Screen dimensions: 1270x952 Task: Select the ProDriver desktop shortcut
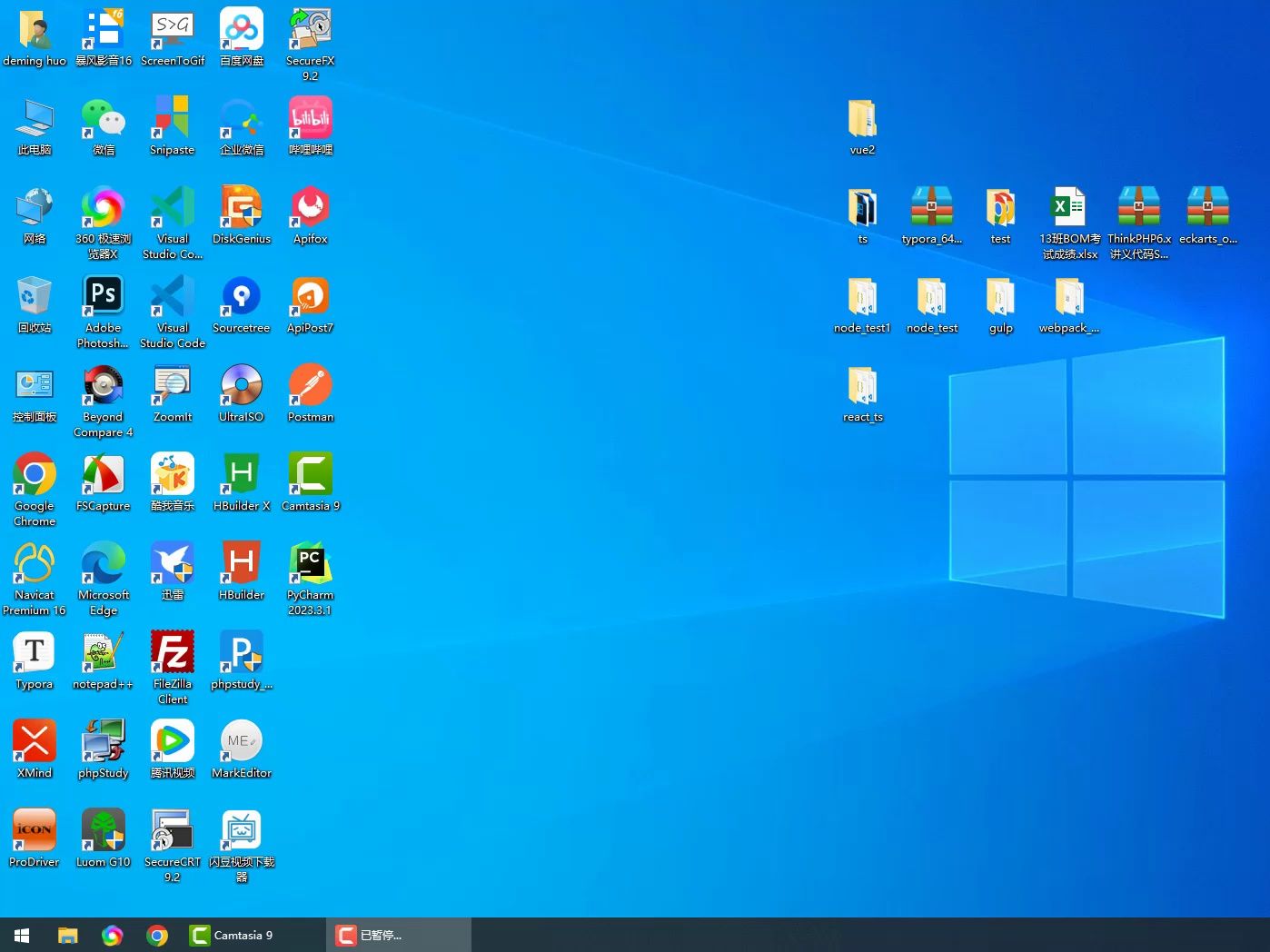pyautogui.click(x=35, y=839)
